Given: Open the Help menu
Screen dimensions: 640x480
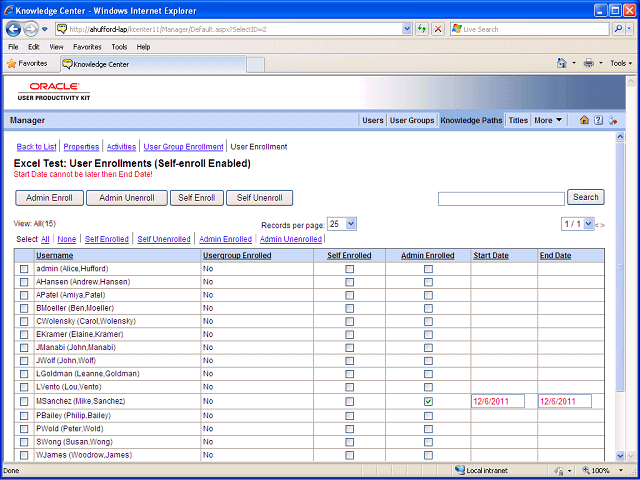Looking at the screenshot, I should [143, 47].
